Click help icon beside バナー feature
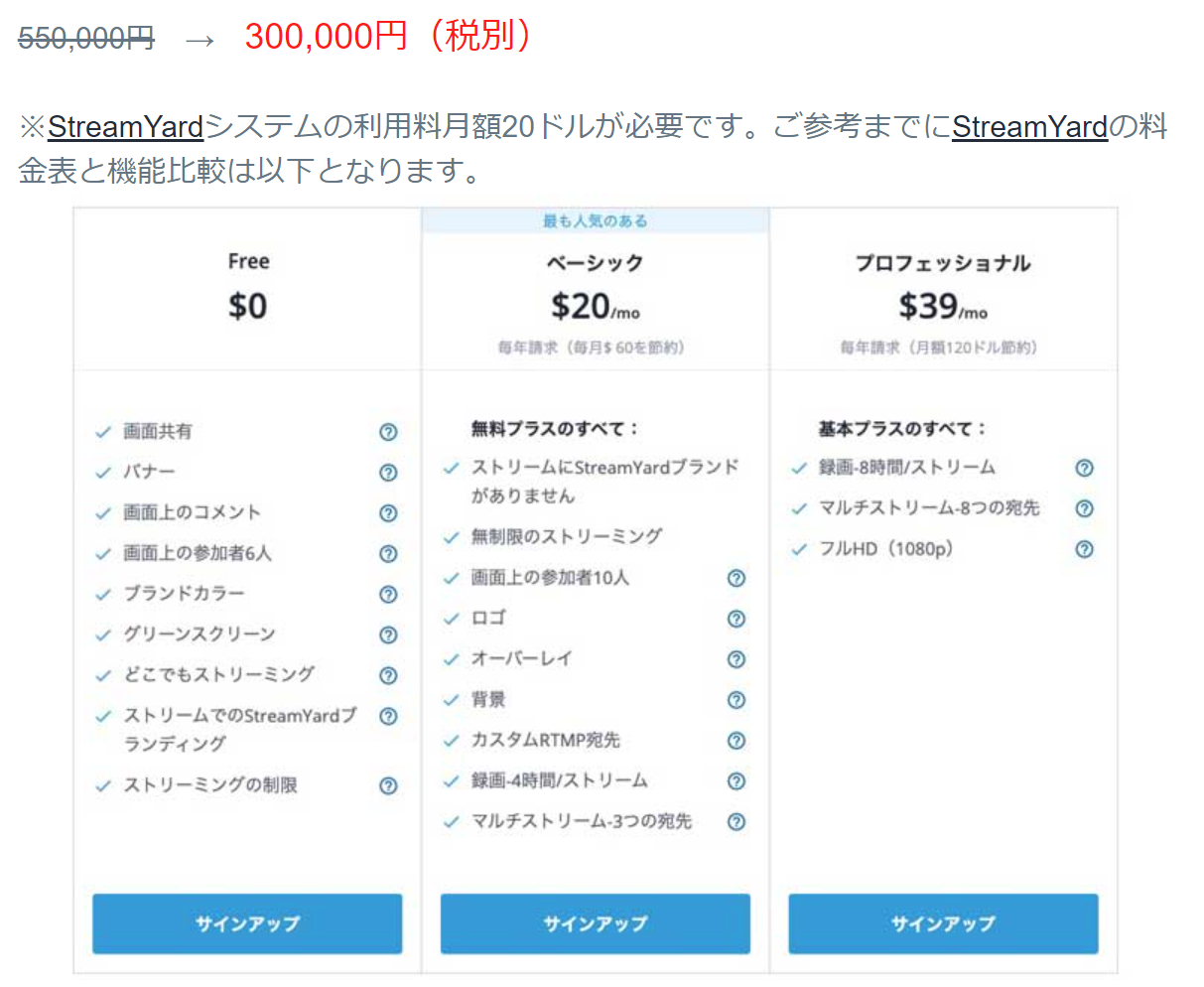Viewport: 1204px width, 987px height. tap(388, 473)
